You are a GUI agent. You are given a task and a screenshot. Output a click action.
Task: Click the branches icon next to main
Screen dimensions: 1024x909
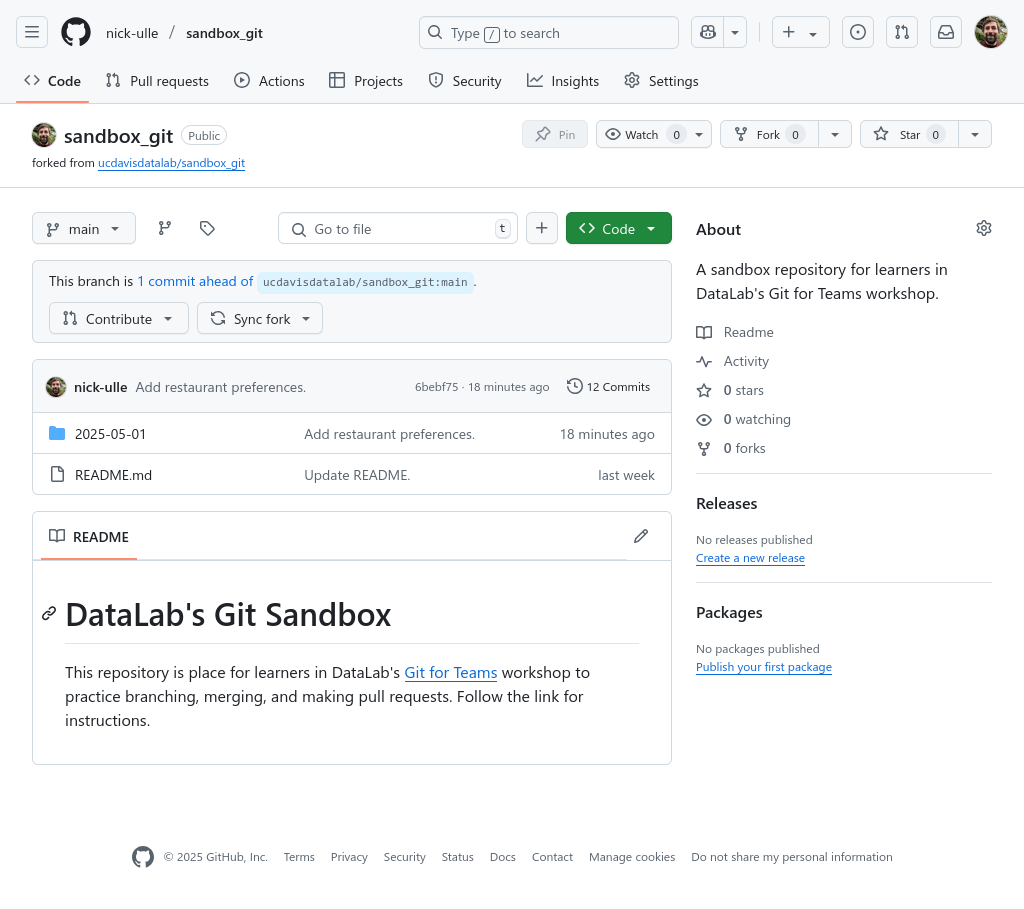[x=164, y=228]
